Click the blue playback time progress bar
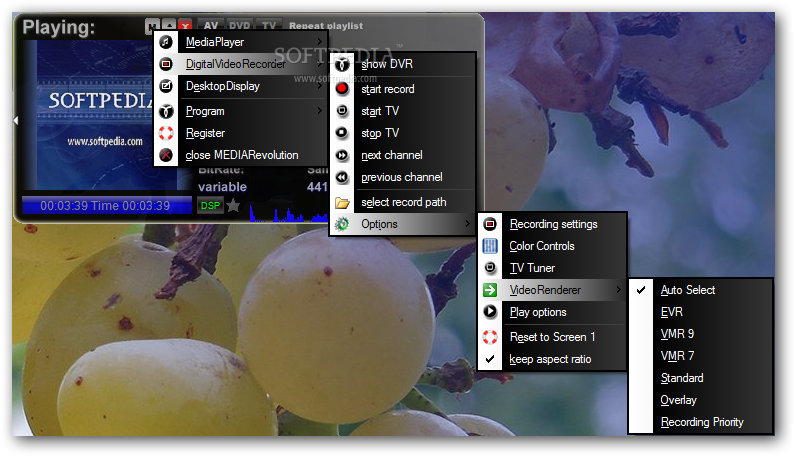Image resolution: width=795 pixels, height=456 pixels. click(x=106, y=205)
